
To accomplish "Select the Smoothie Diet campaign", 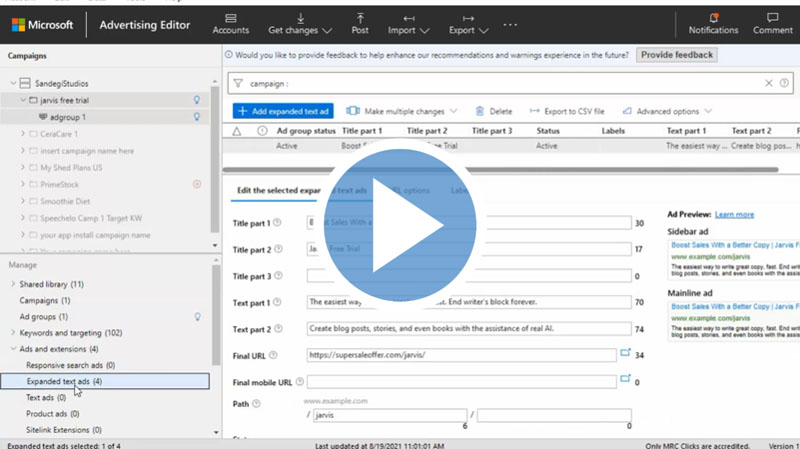I will coord(65,201).
